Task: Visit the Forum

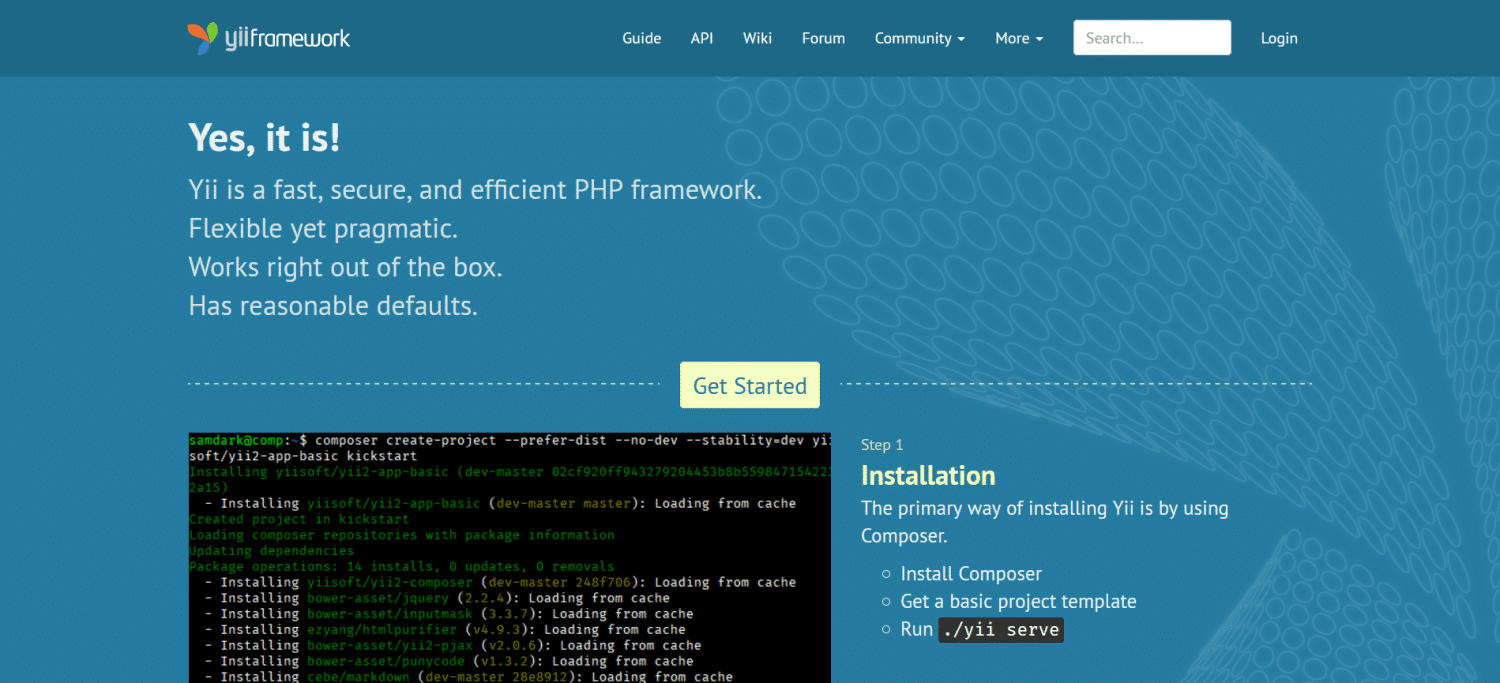Action: pyautogui.click(x=823, y=38)
